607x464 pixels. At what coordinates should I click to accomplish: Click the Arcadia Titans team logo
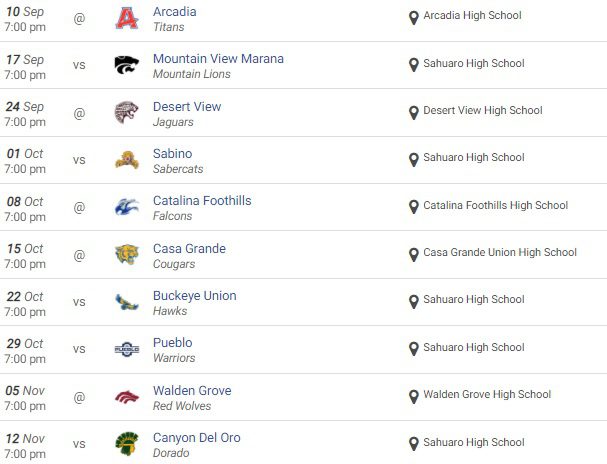point(126,18)
